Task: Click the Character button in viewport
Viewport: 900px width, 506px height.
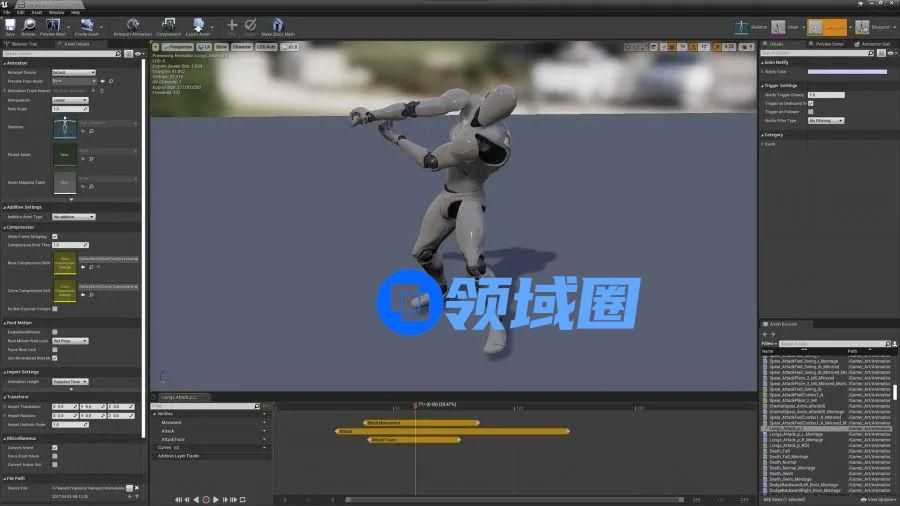Action: 241,46
